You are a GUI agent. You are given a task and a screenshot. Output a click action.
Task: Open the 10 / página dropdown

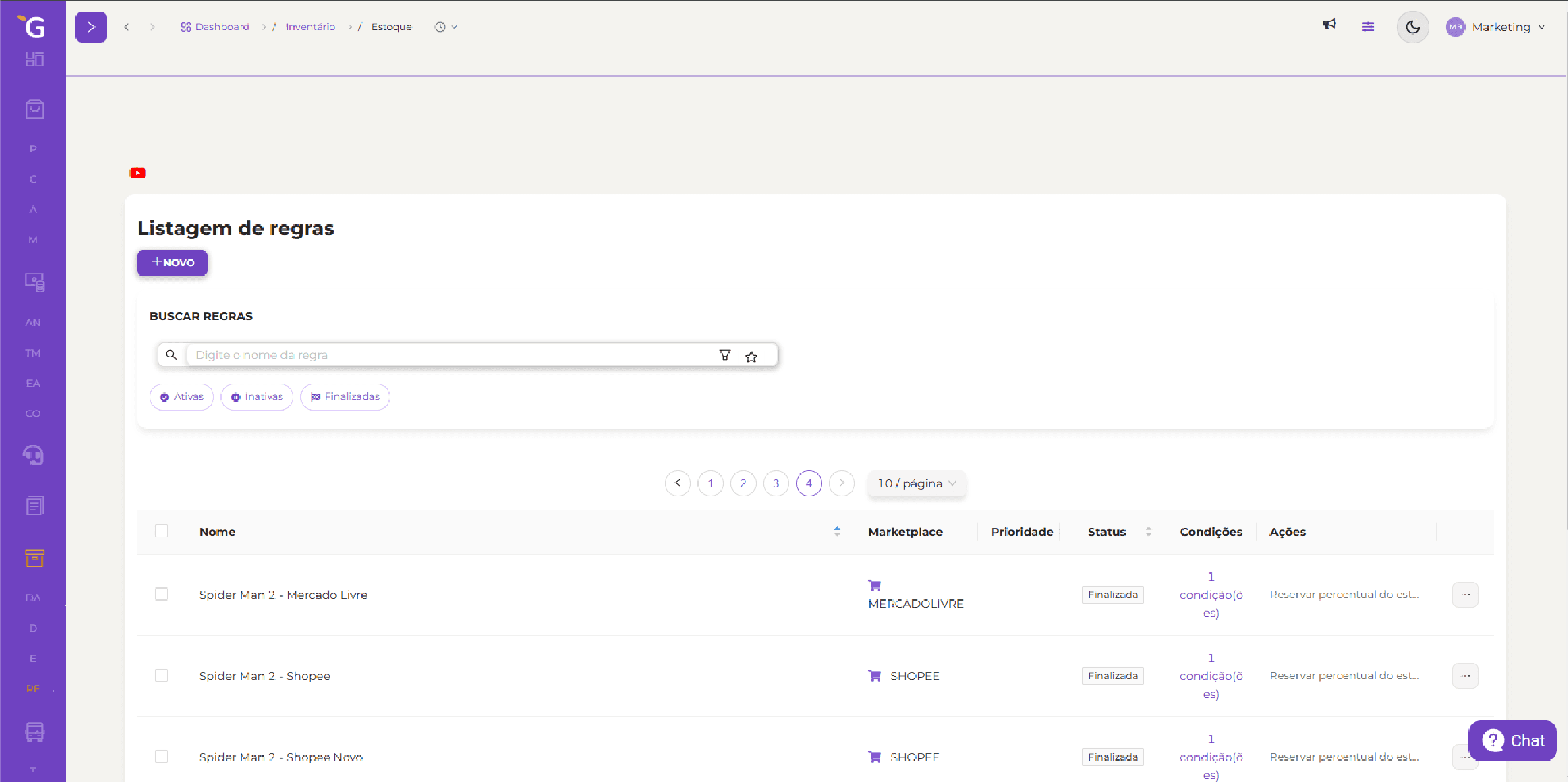pos(916,483)
